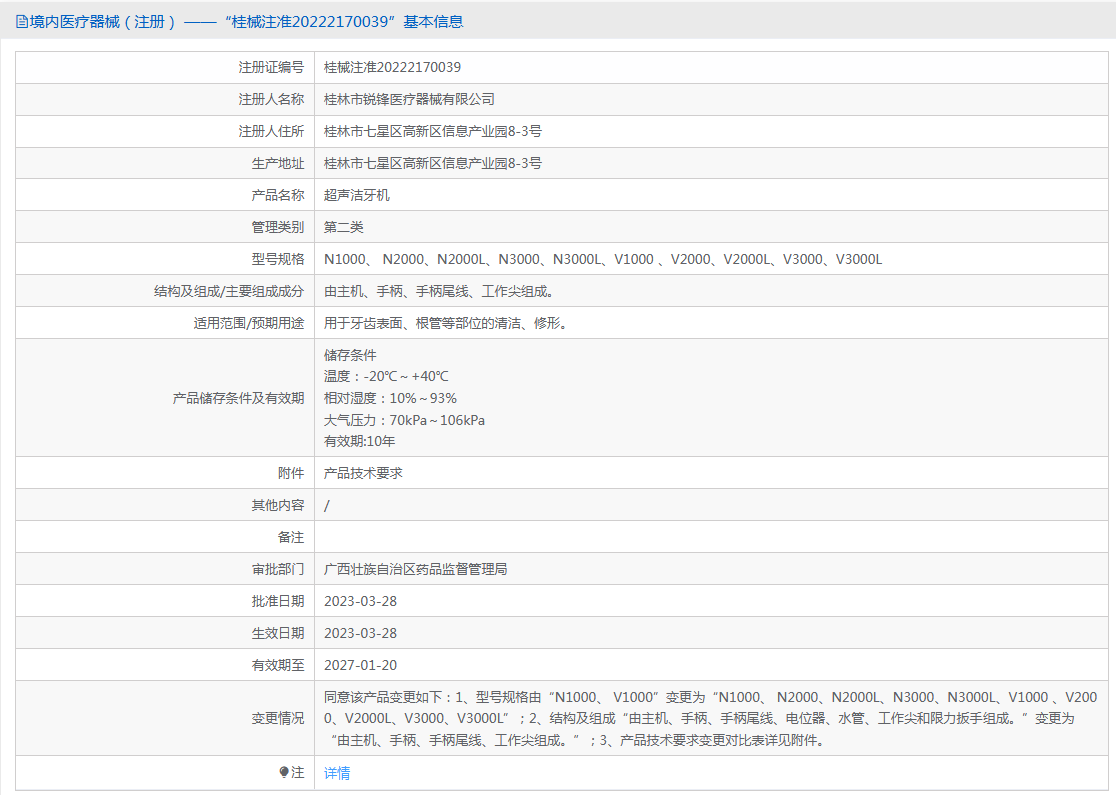1116x795 pixels.
Task: Click the 附件 label
Action: pyautogui.click(x=291, y=473)
